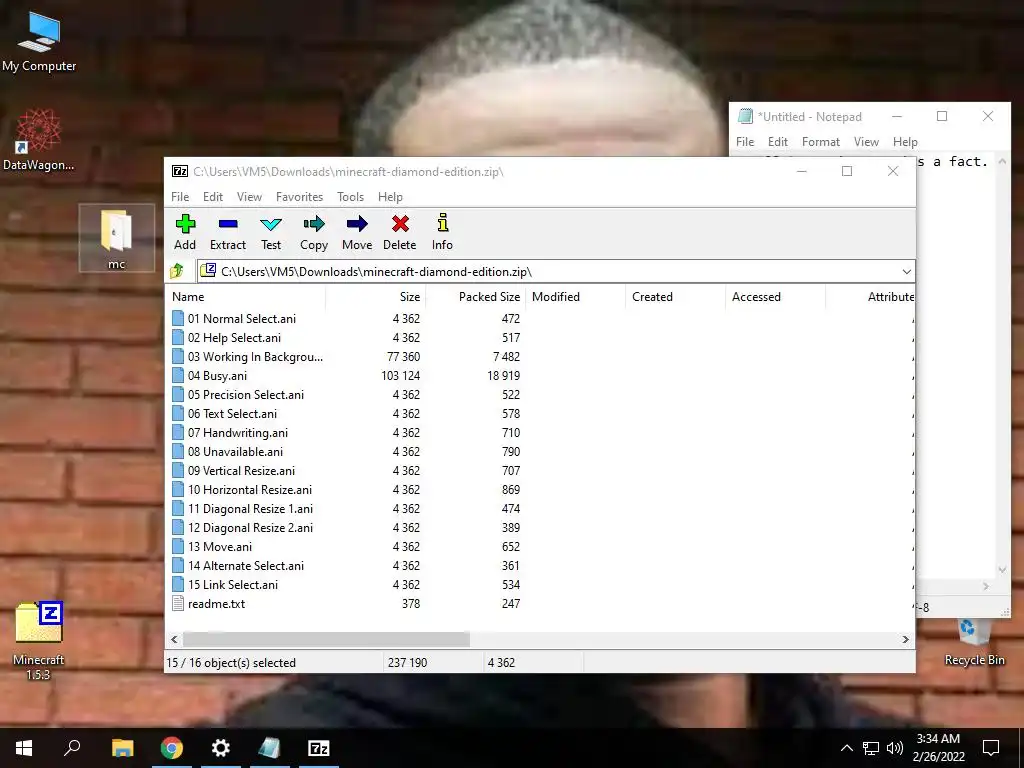Screen dimensions: 1024x768
Task: Click the left arrow of horizontal scrollbar
Action: [x=174, y=639]
